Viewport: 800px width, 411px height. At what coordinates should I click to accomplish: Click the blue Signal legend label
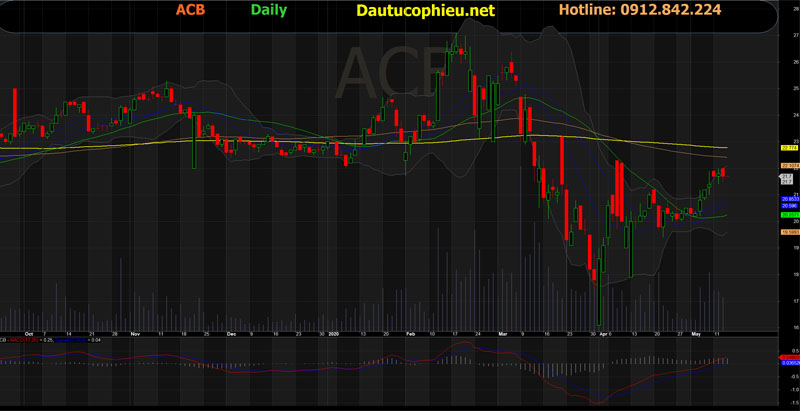(x=70, y=340)
